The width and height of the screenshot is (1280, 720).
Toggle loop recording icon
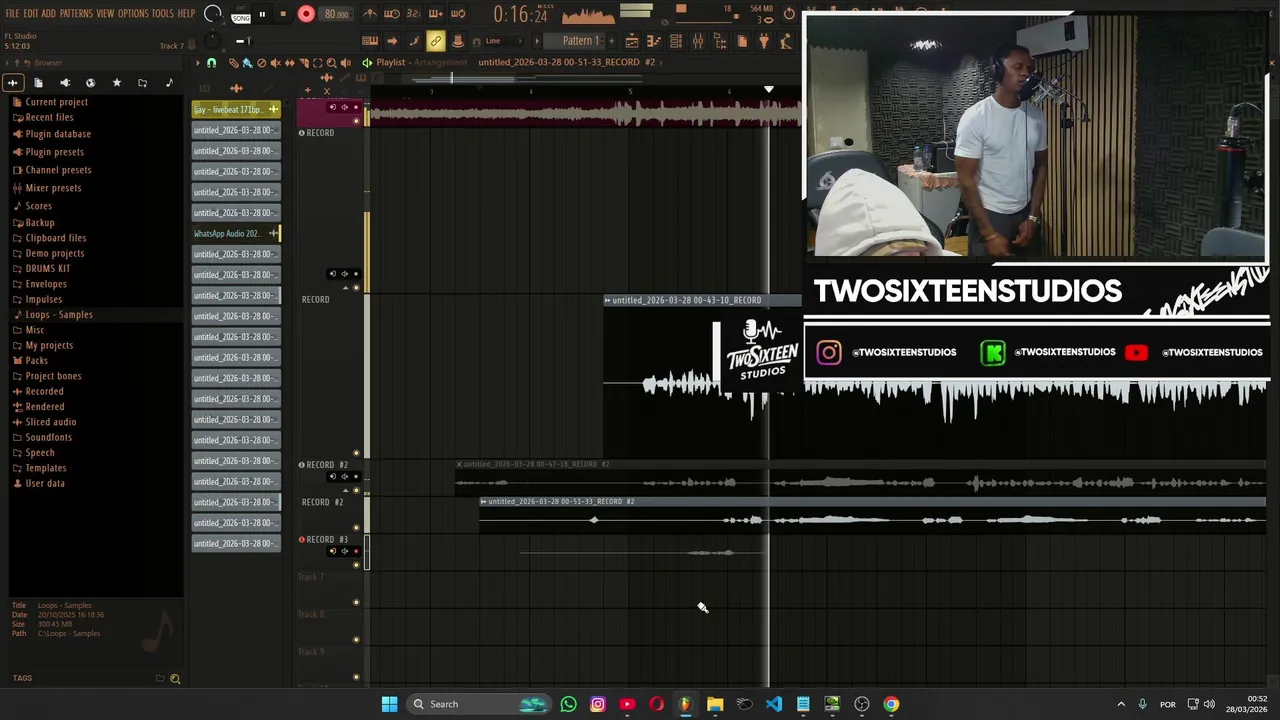458,14
